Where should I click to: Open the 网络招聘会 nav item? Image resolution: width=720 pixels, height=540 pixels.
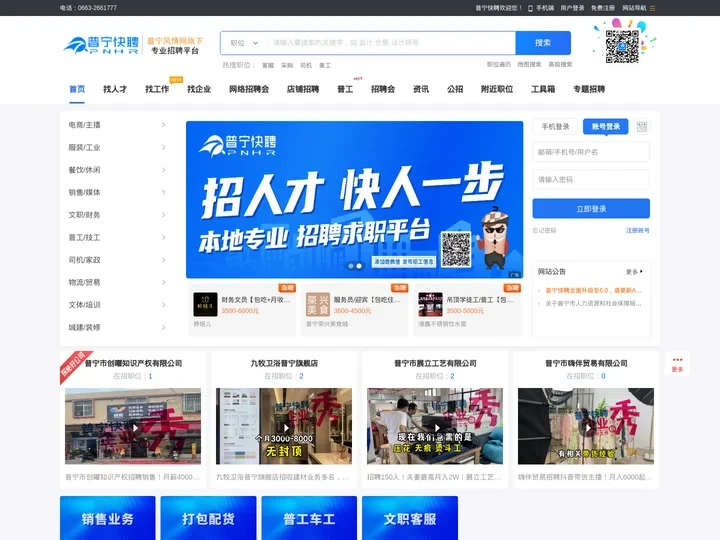pyautogui.click(x=249, y=89)
